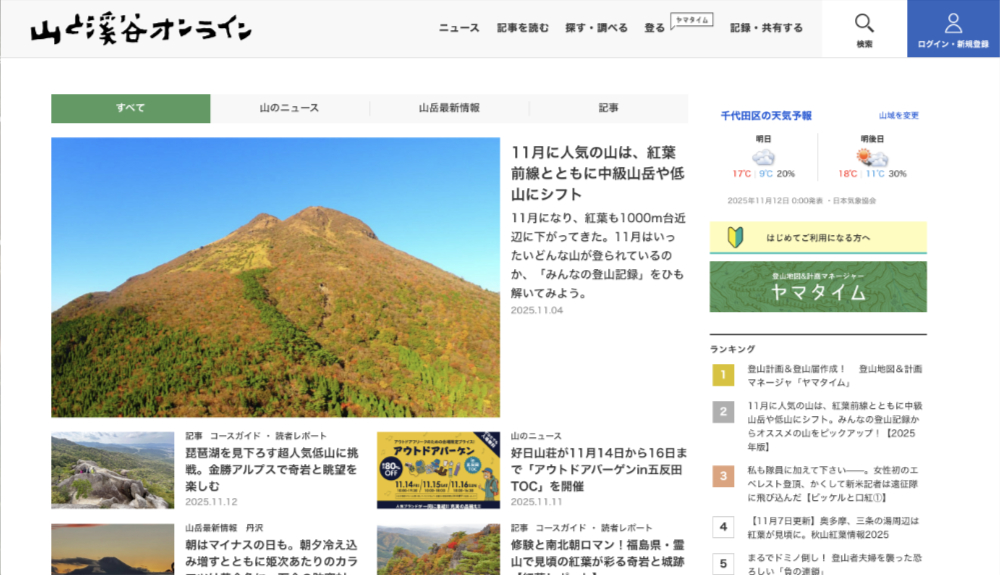Click the orange number 3 ranking badge

point(723,476)
